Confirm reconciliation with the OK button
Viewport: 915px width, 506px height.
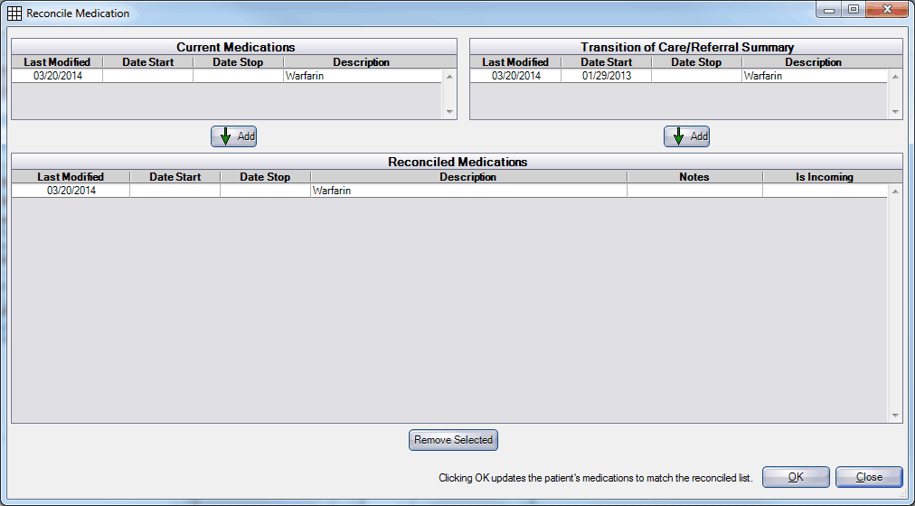[x=795, y=477]
